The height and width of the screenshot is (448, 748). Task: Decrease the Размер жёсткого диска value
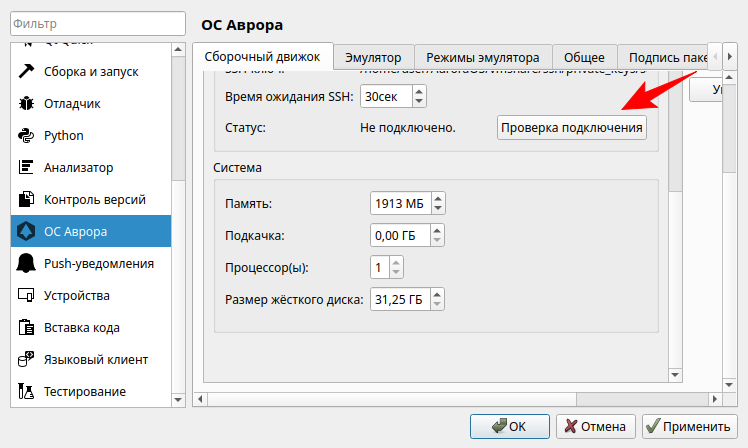click(437, 304)
